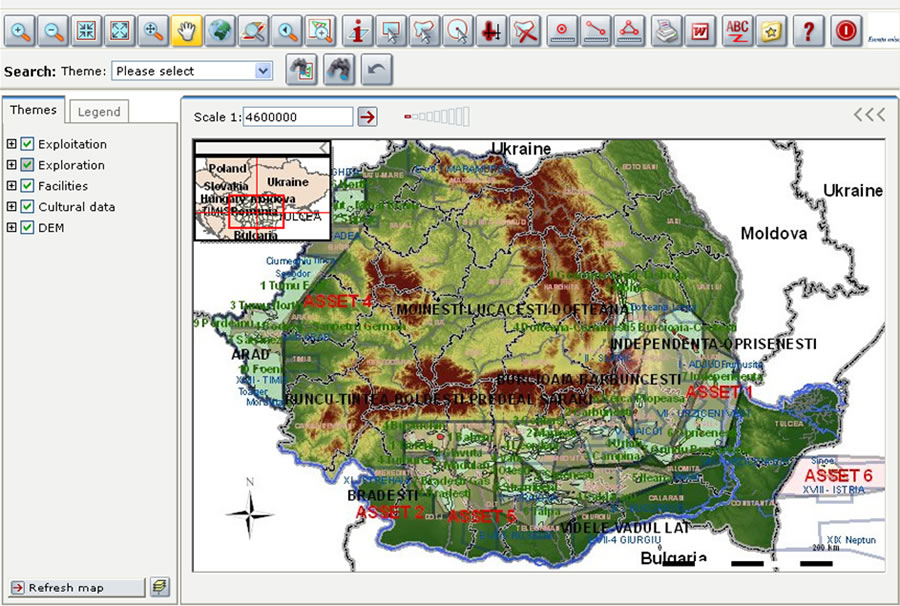Click binoculars search on map icon
Viewport: 900px width, 606px height.
tap(301, 69)
